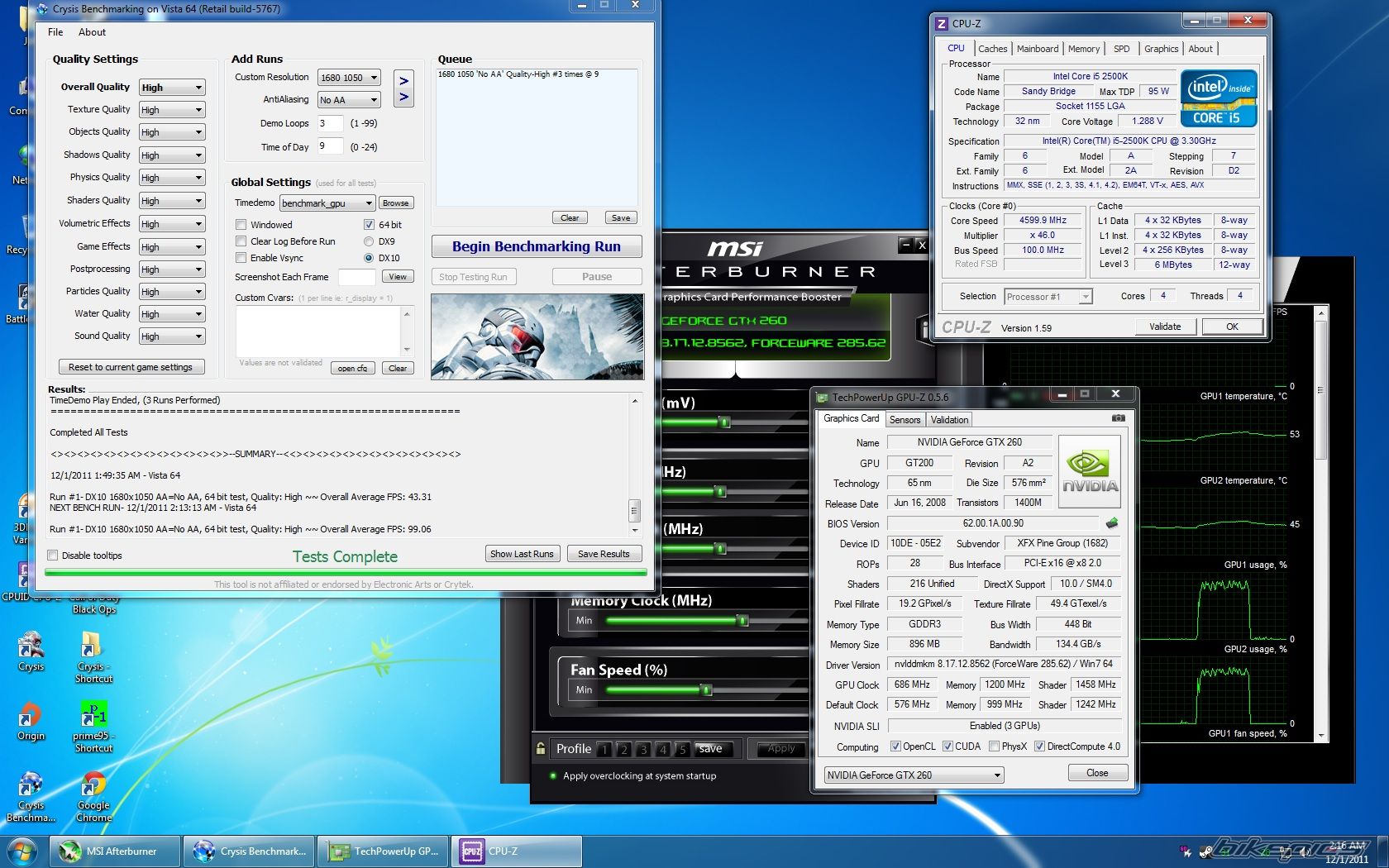
Task: Enable Clear Log Before Run checkbox
Action: (x=241, y=241)
